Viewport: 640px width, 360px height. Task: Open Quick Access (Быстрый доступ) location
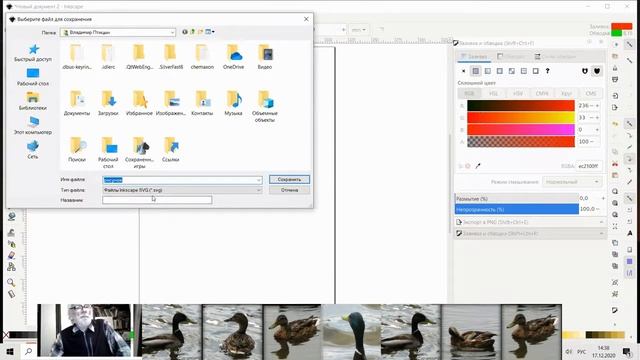coord(33,53)
